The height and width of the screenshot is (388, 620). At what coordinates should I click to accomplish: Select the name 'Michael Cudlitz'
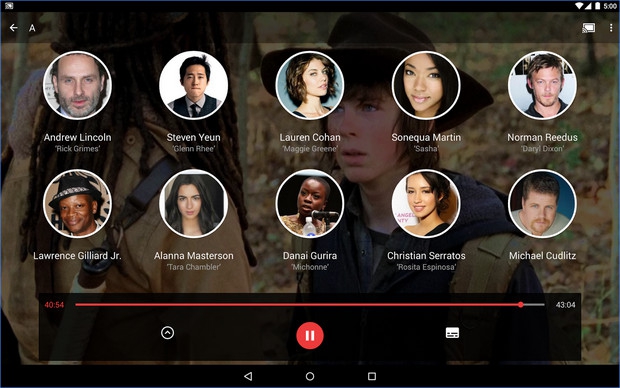pyautogui.click(x=542, y=256)
